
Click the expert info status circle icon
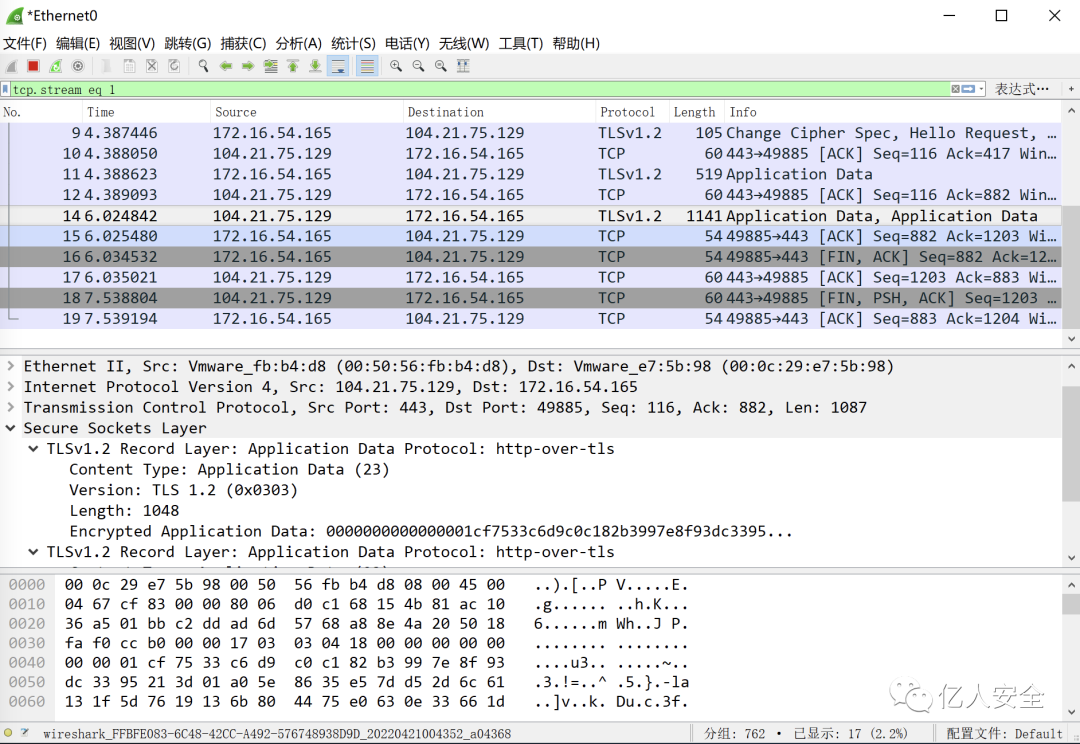[8, 733]
